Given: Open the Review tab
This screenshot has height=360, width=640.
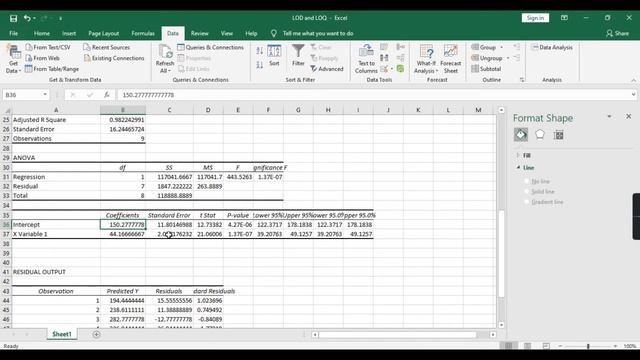Looking at the screenshot, I should pyautogui.click(x=200, y=33).
